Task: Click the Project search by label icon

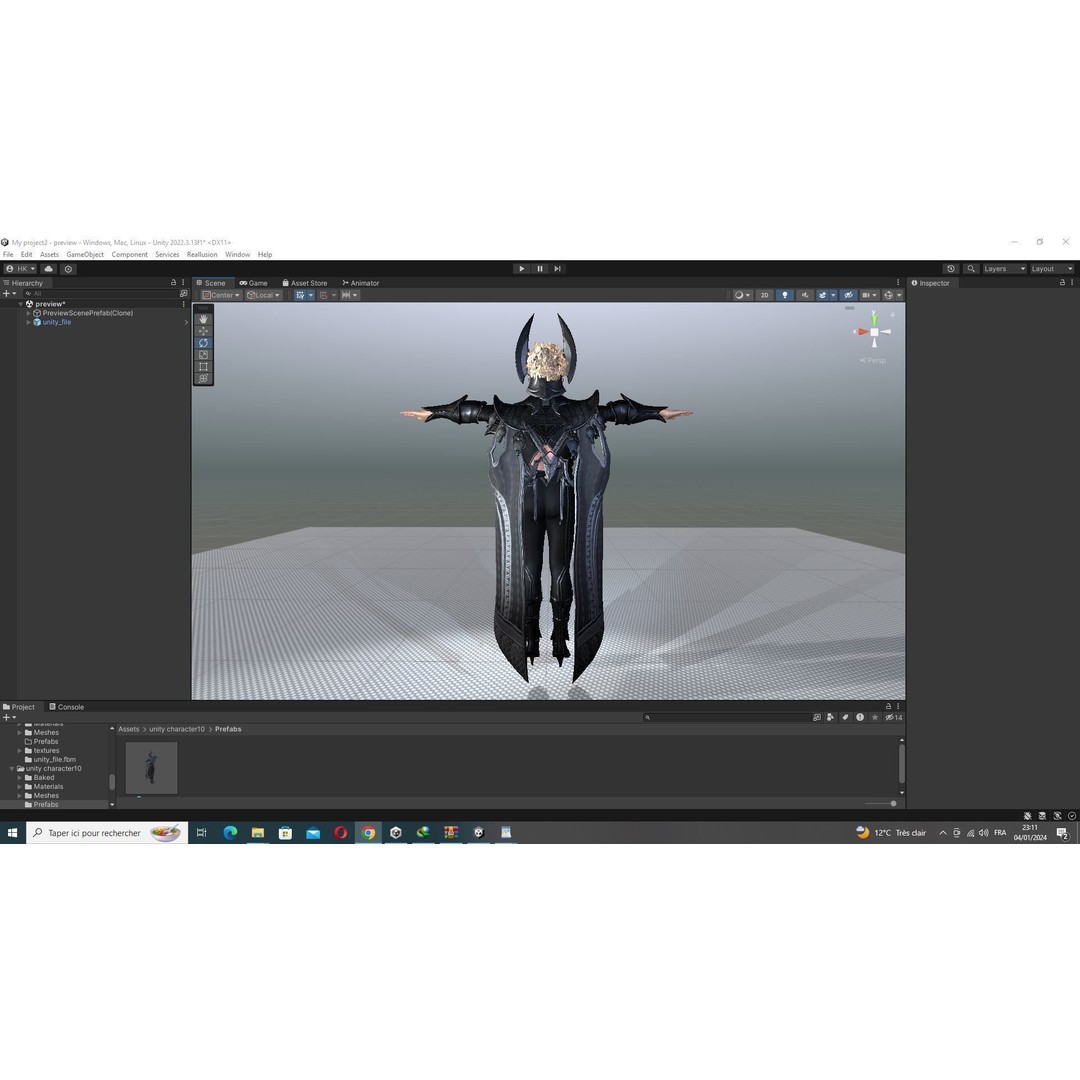Action: click(845, 718)
